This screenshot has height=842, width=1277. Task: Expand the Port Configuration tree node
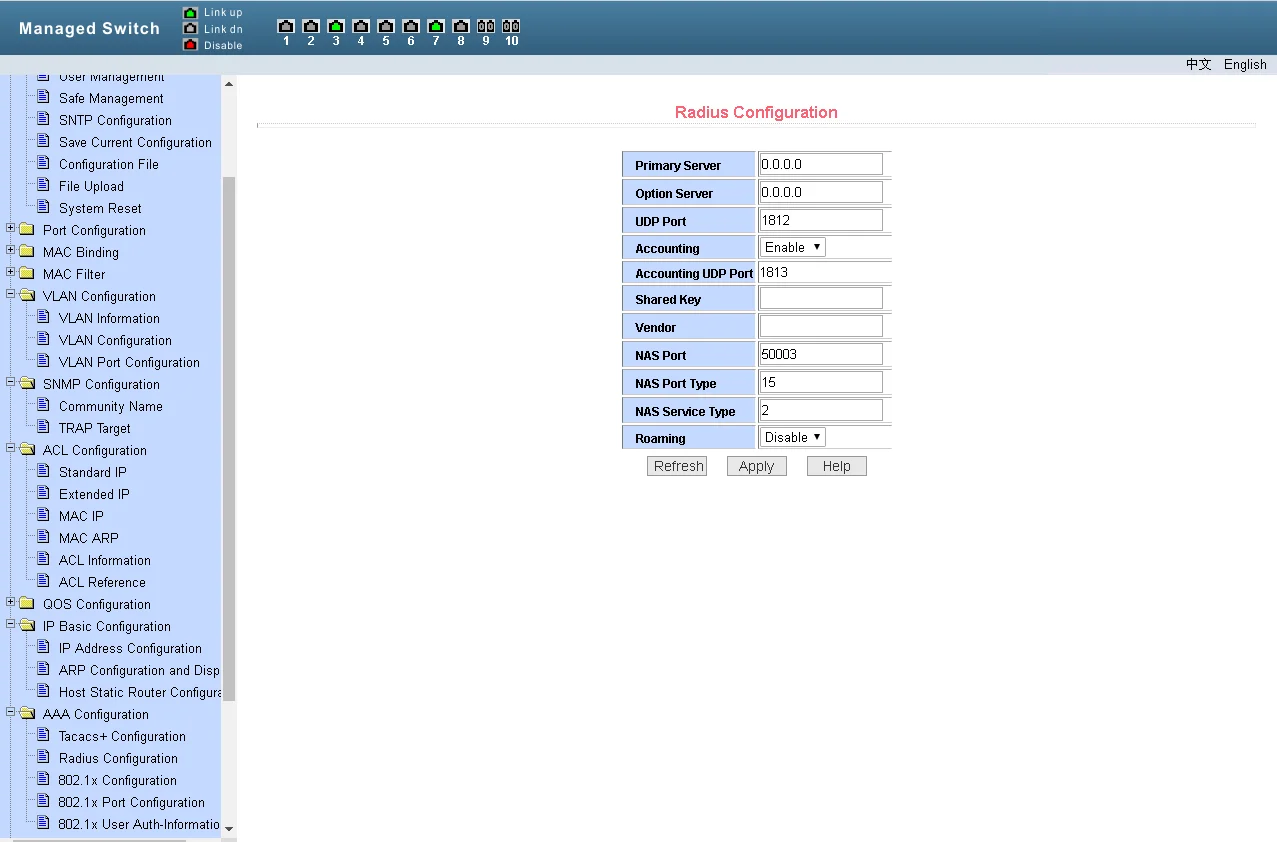(11, 229)
